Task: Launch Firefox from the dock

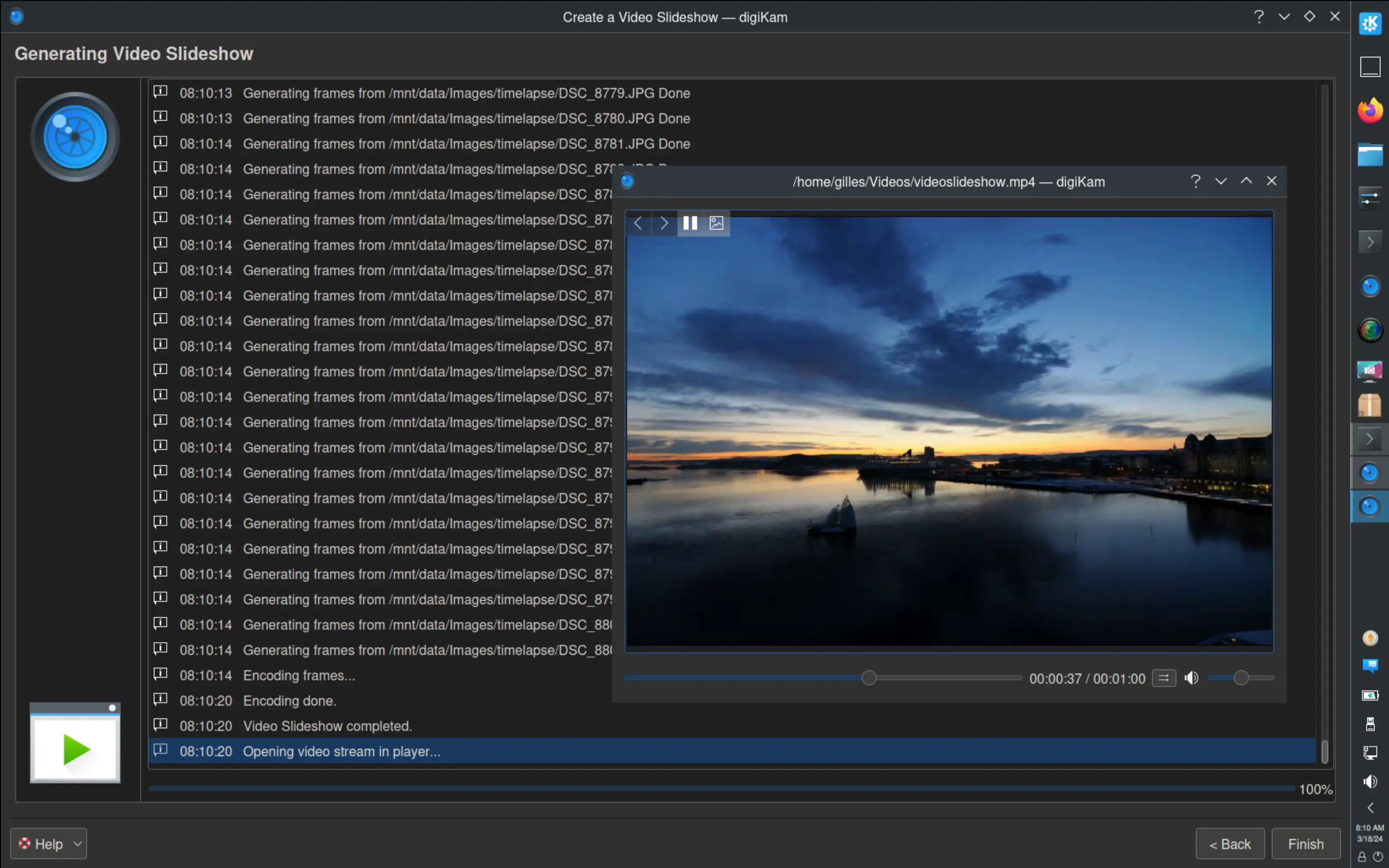Action: [x=1370, y=109]
